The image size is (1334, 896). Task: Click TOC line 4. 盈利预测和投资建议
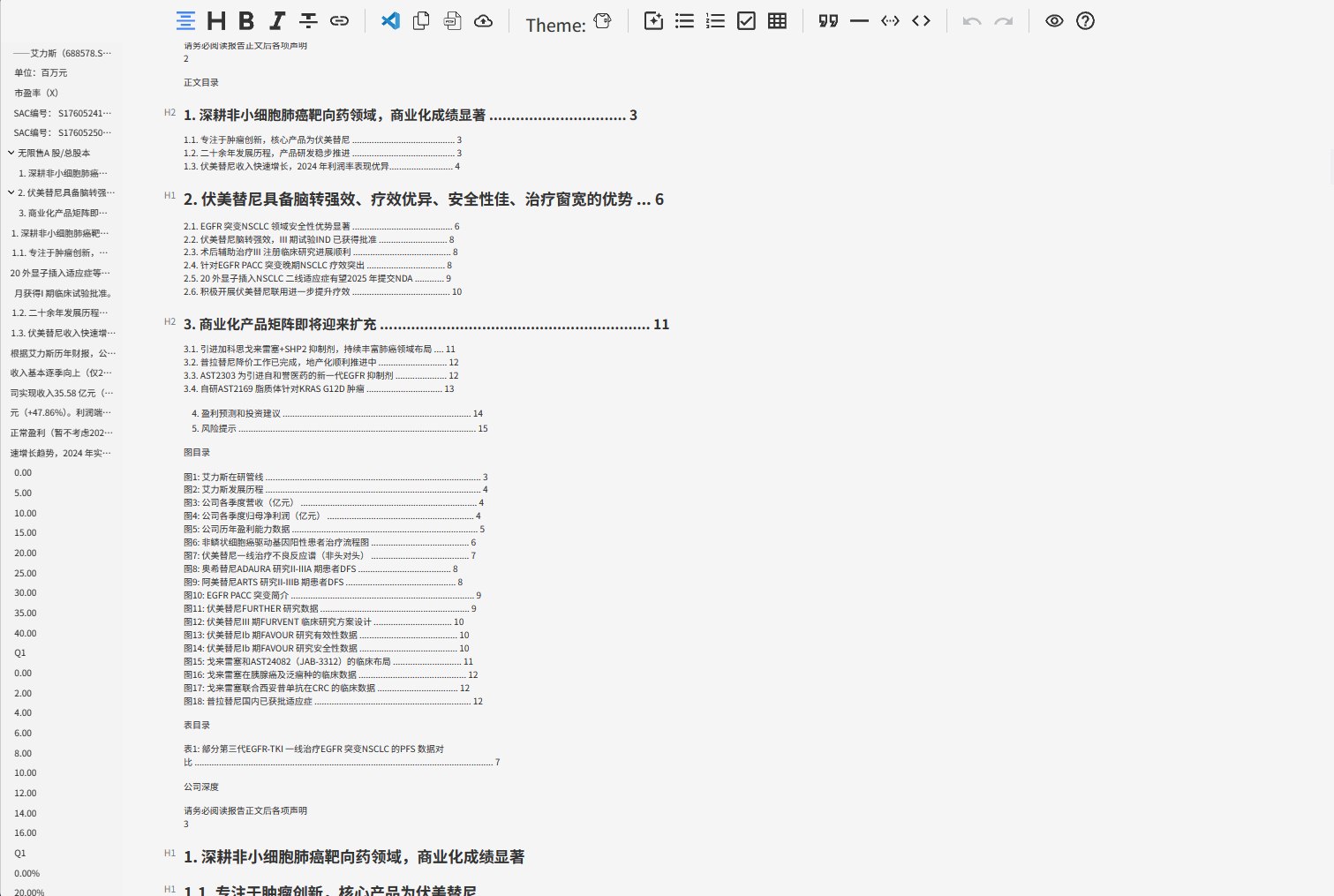click(x=337, y=413)
